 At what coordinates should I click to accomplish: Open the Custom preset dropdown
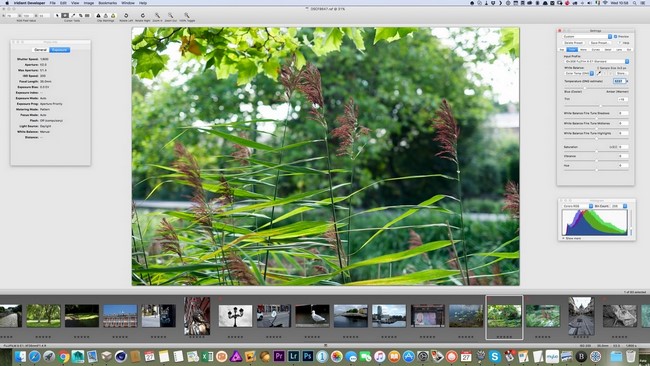(x=587, y=36)
